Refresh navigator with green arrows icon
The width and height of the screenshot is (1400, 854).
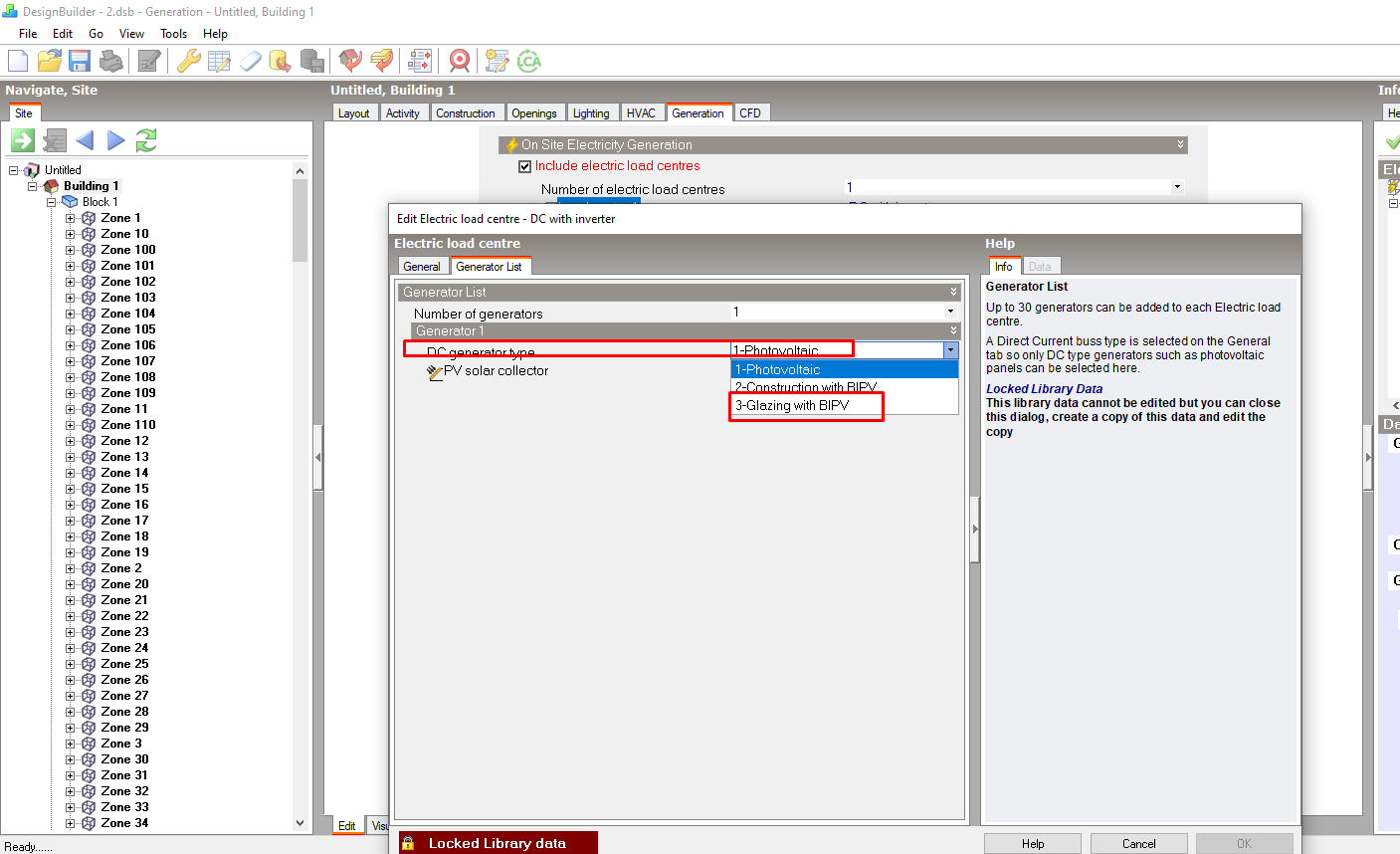click(x=146, y=140)
